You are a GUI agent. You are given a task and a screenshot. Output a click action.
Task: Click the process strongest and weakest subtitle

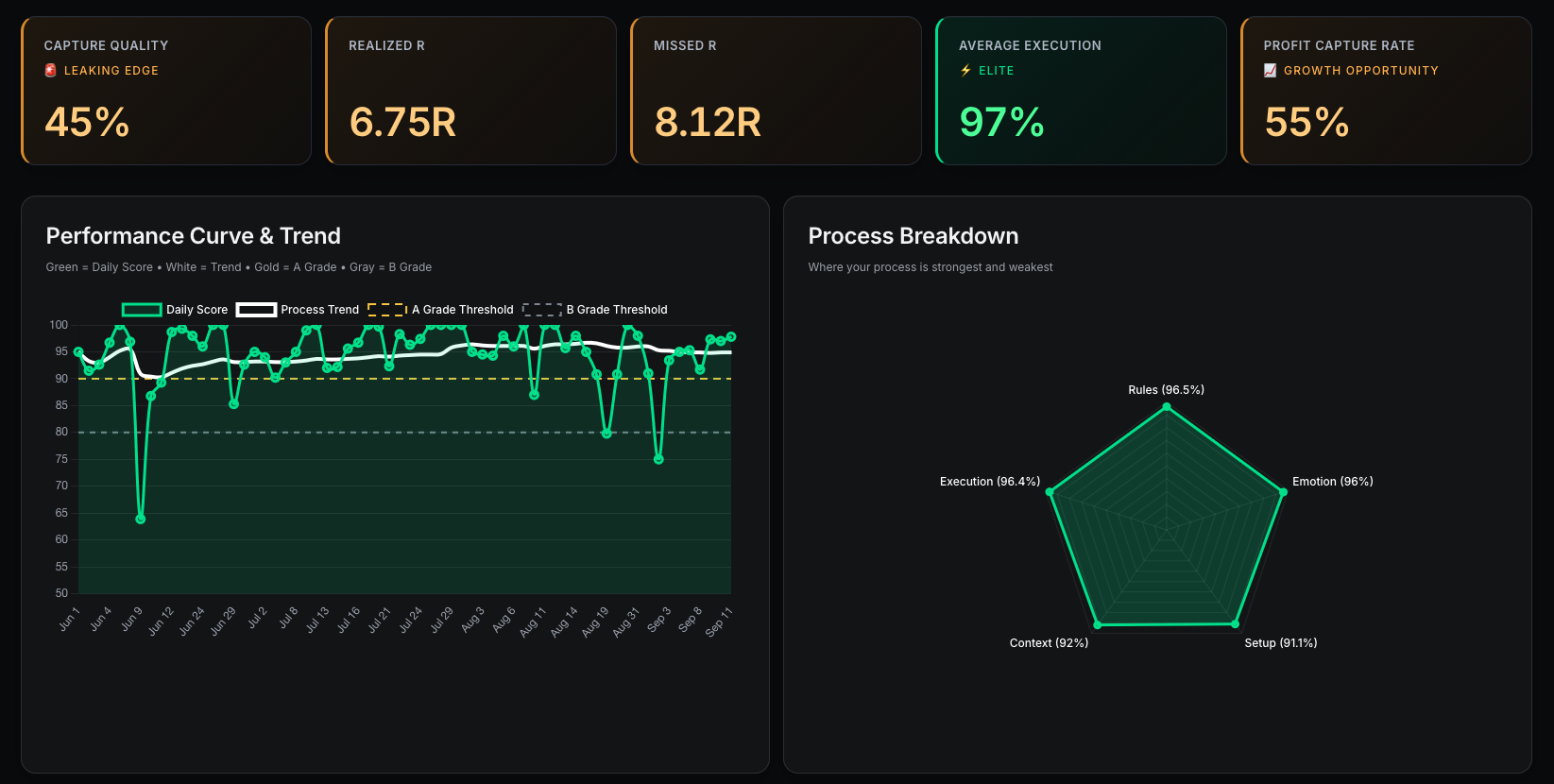click(x=931, y=267)
